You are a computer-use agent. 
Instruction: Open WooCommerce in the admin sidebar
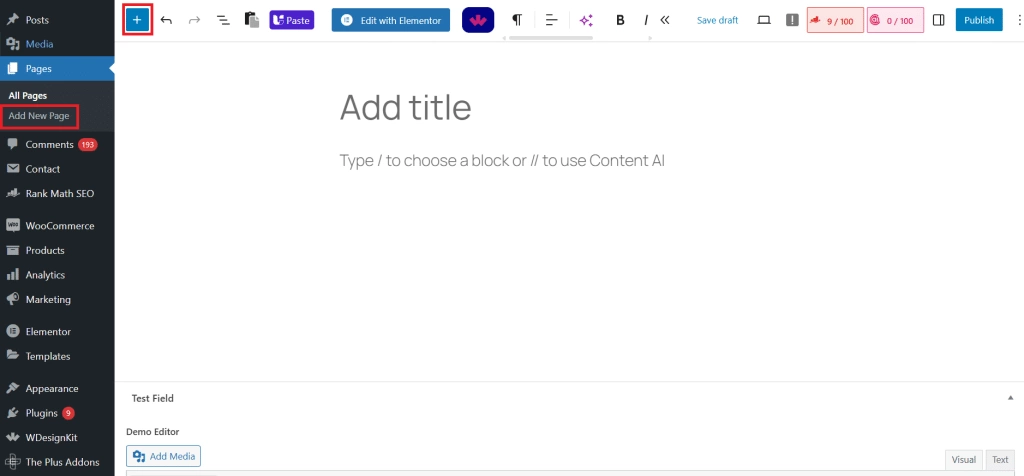click(x=58, y=226)
